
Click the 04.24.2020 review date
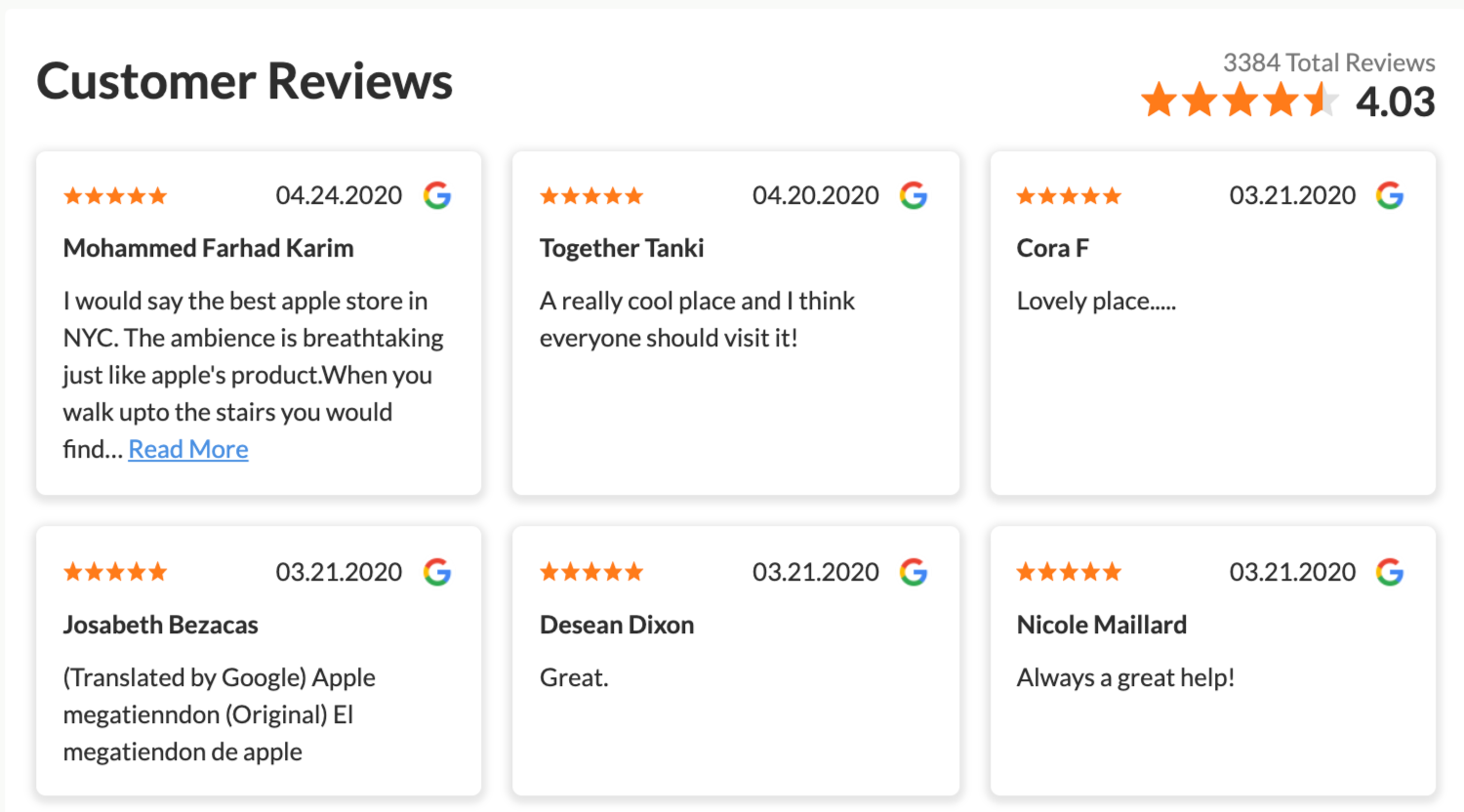(339, 195)
